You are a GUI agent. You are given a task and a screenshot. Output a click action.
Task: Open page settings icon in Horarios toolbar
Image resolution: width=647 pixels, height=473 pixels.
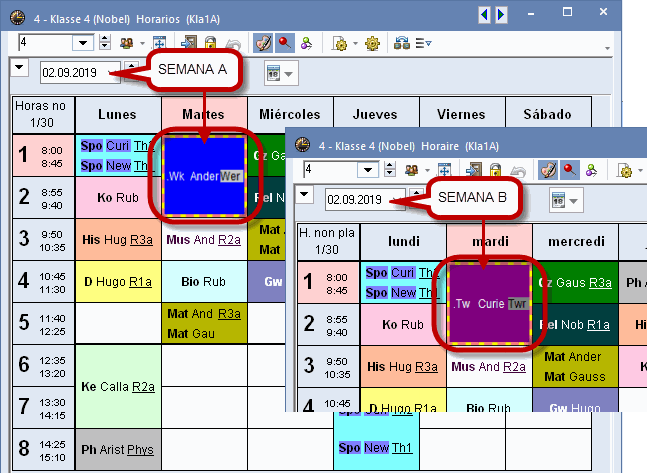click(340, 43)
